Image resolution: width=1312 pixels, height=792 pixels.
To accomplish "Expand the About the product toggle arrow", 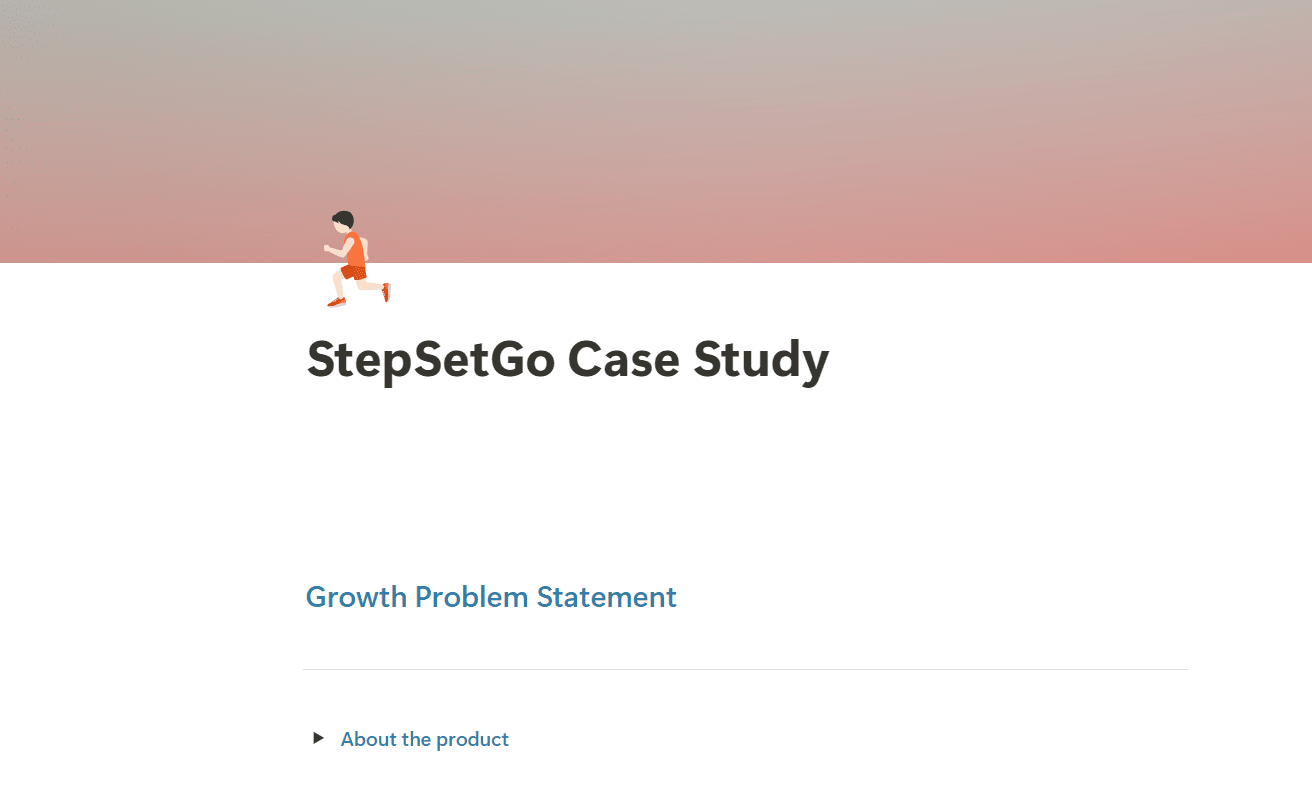I will click(319, 738).
